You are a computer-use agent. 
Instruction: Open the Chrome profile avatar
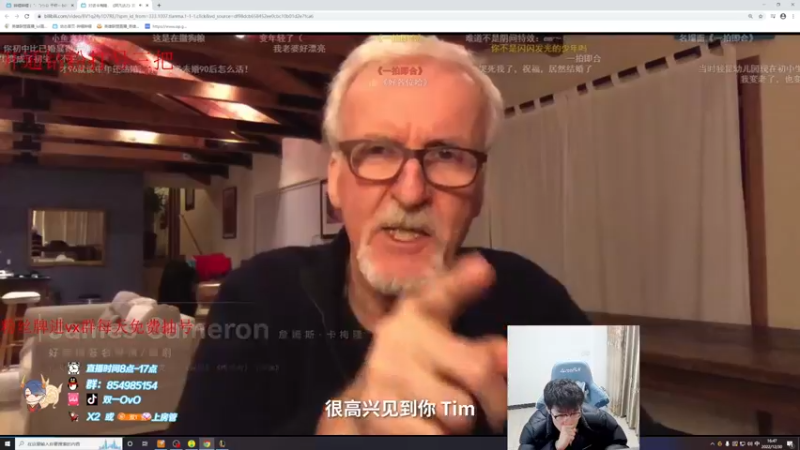pyautogui.click(x=783, y=16)
